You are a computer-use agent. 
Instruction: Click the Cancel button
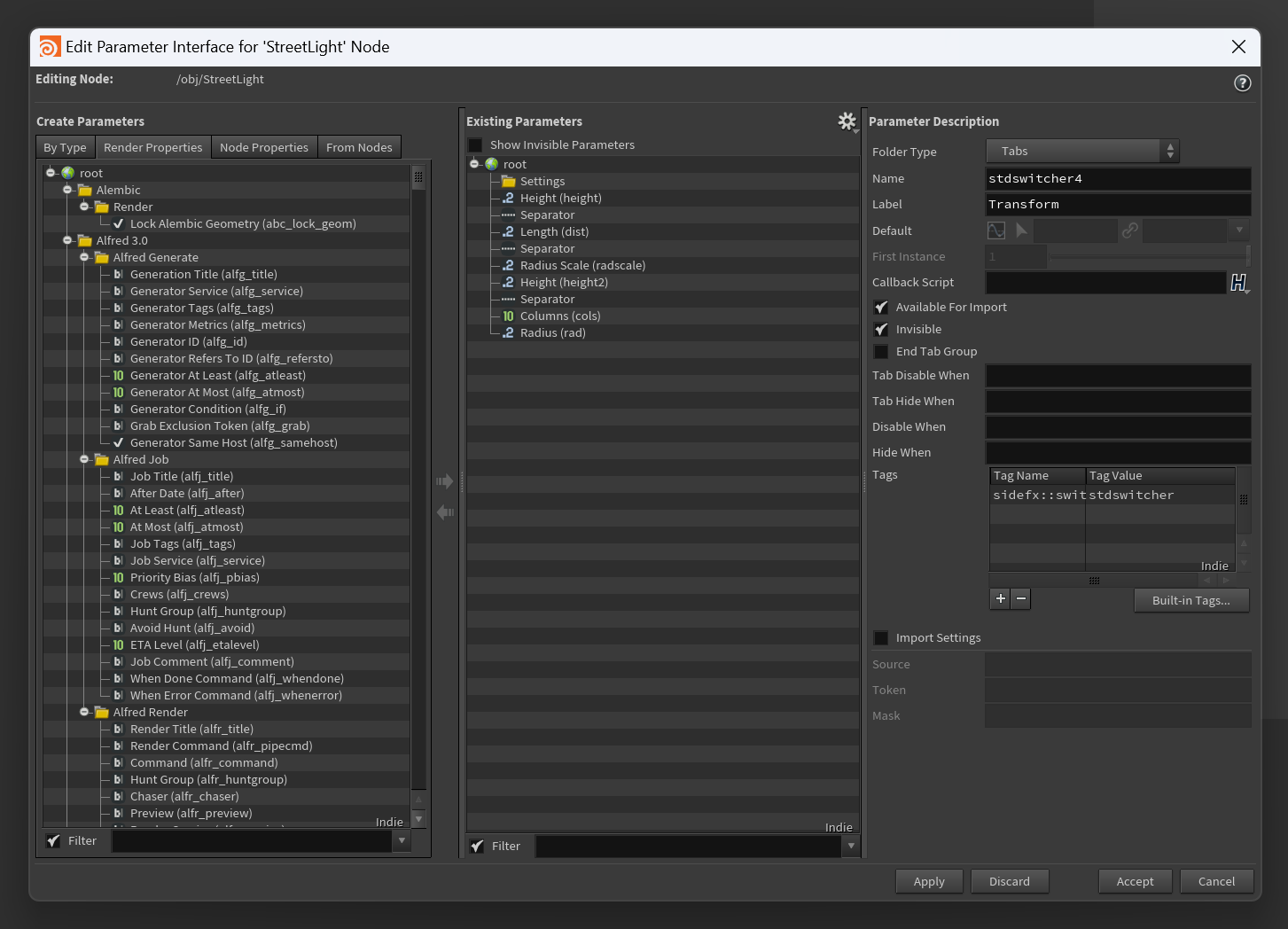1216,881
